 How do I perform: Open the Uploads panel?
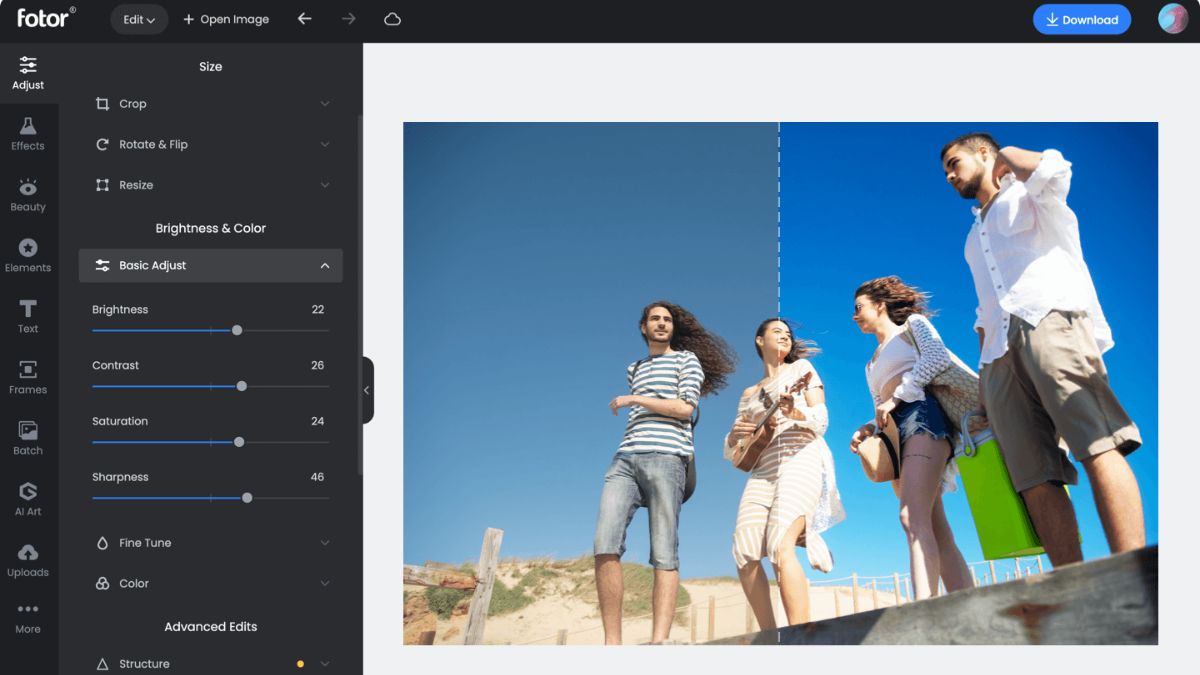[28, 560]
